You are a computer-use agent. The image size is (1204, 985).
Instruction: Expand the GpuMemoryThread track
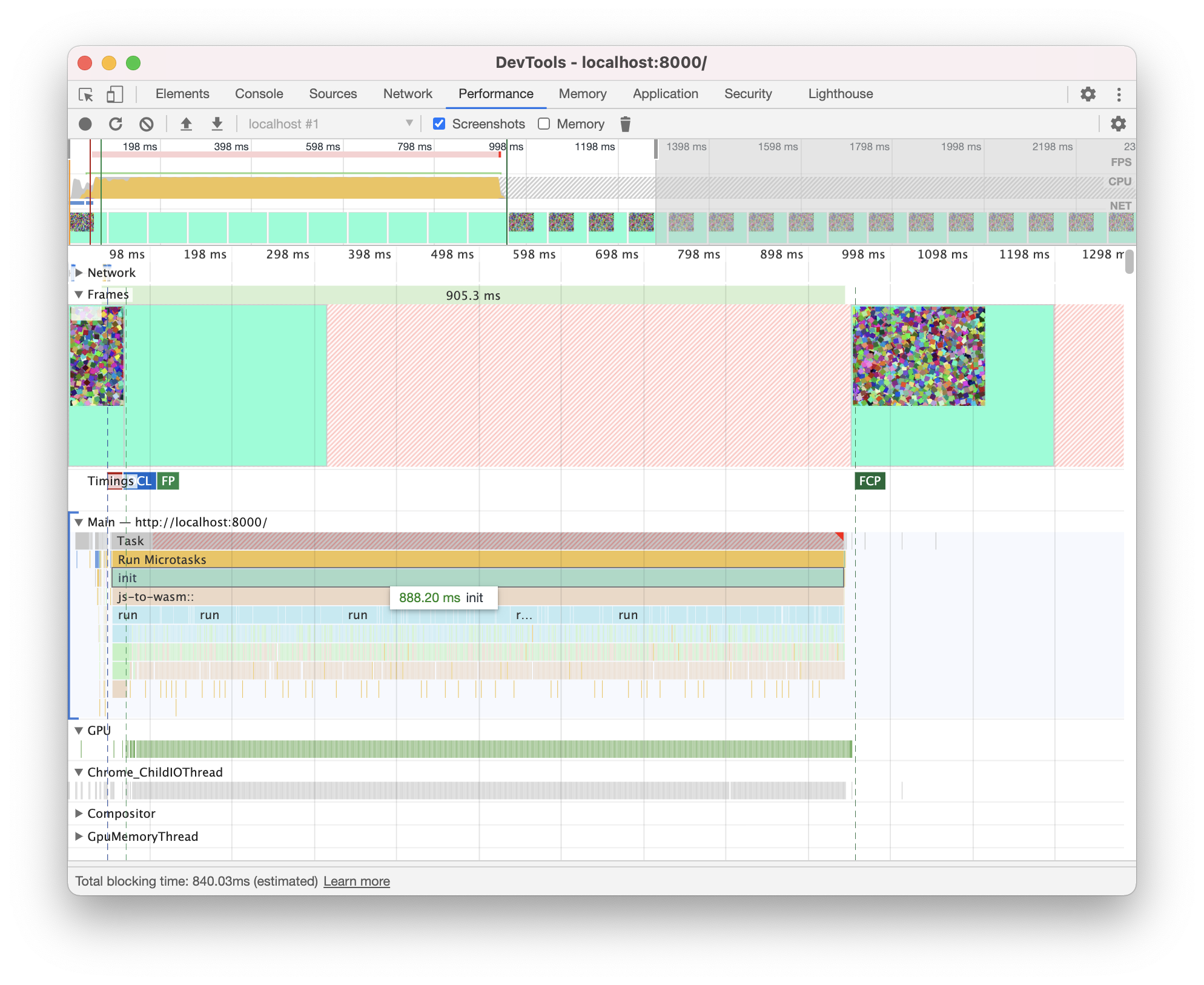point(79,837)
